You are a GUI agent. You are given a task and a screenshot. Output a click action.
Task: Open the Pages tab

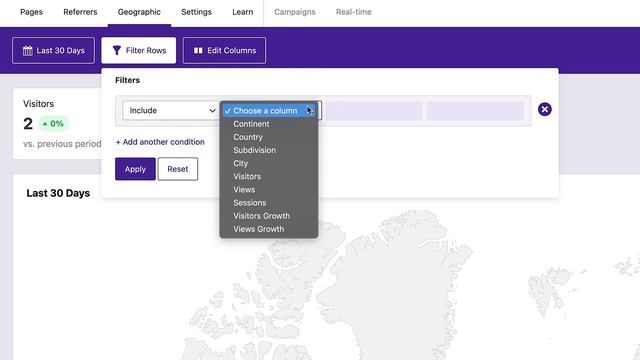coord(31,12)
